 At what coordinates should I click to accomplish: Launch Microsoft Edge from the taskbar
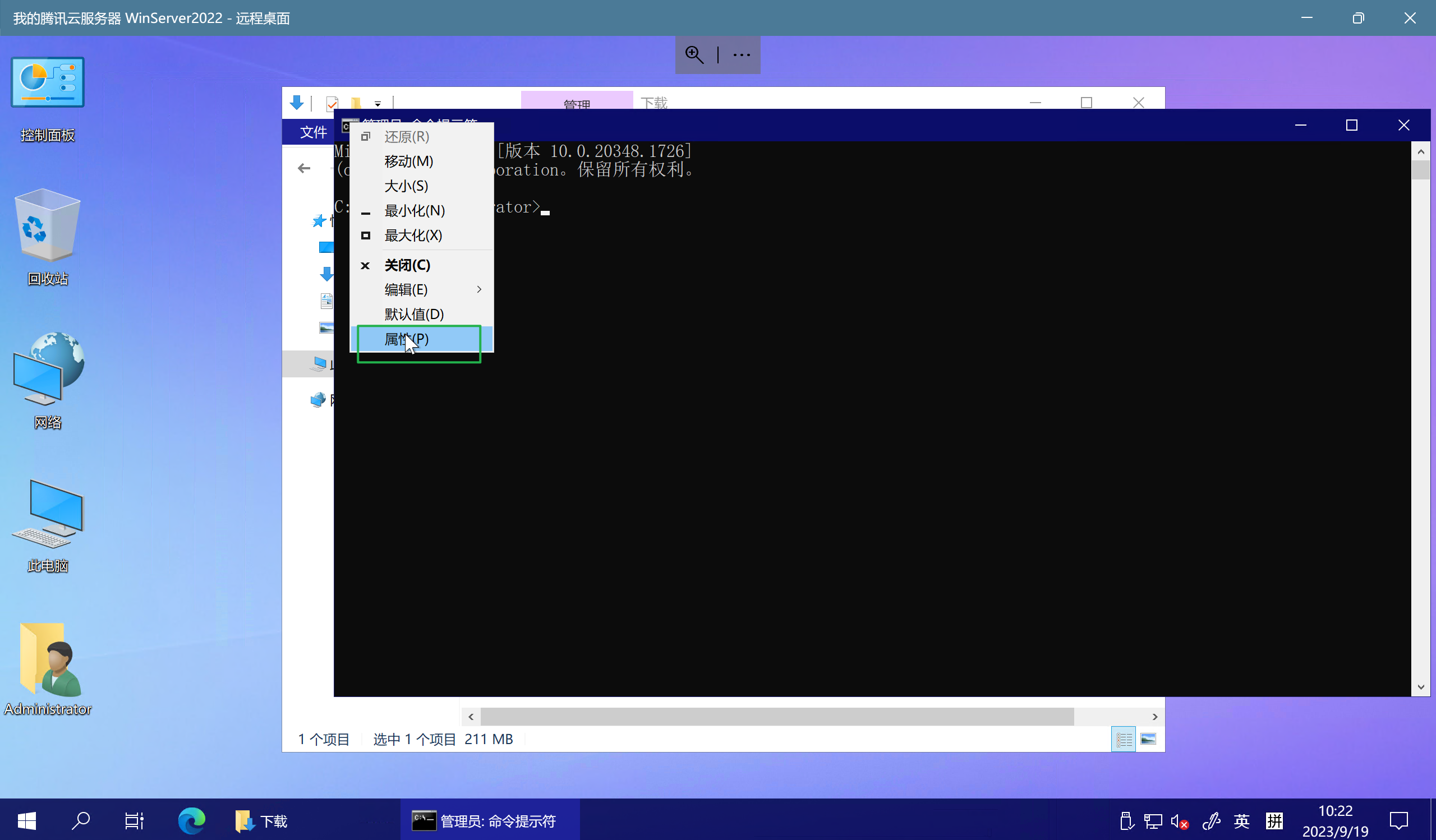[x=191, y=820]
